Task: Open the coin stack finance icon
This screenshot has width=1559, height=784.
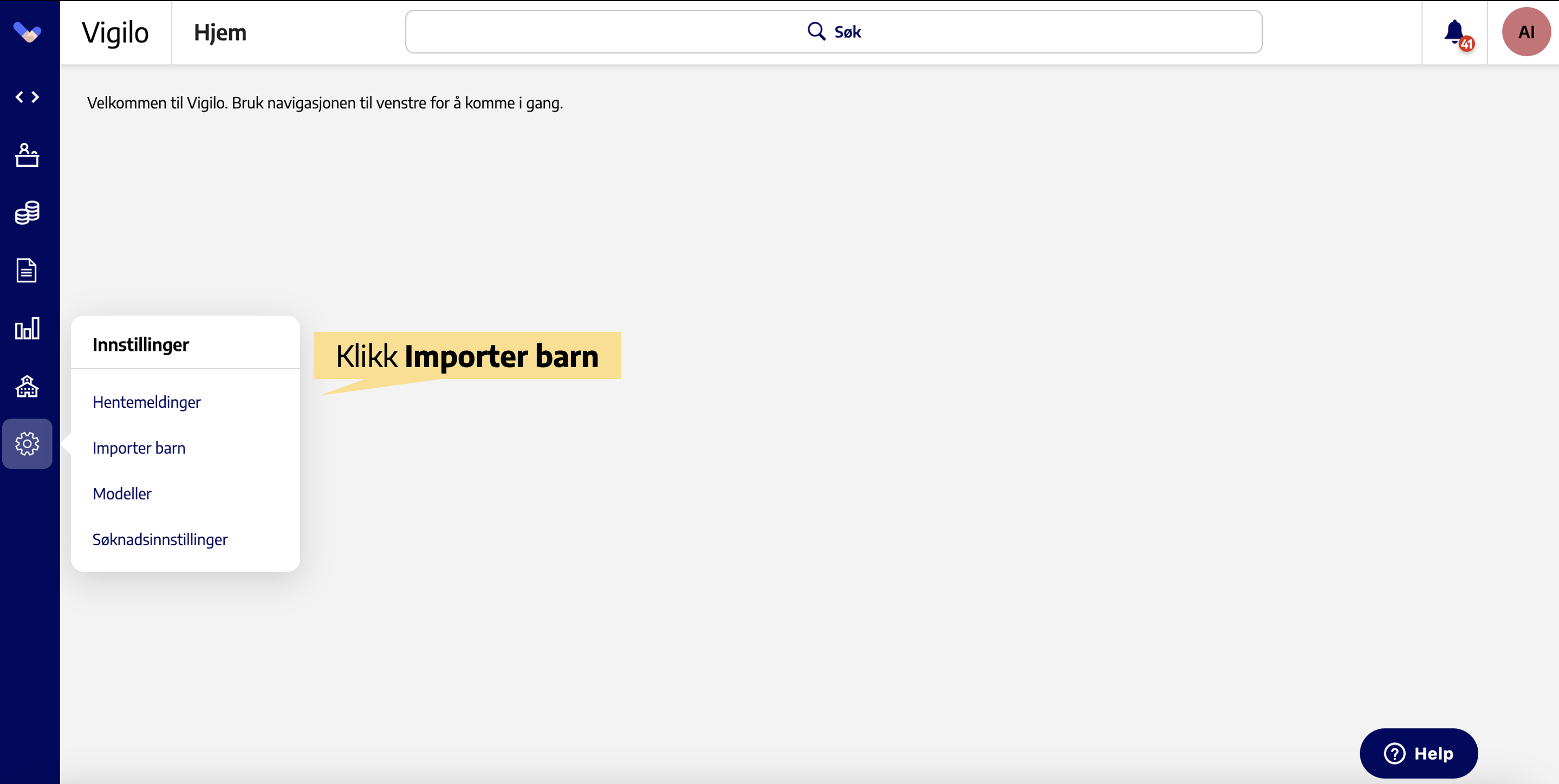Action: click(27, 212)
